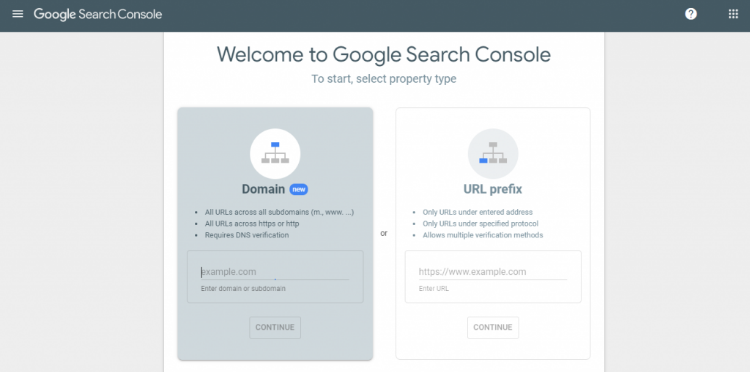Screen dimensions: 750x372
Task: Click 'Only URLs under entered address' bullet
Action: (x=477, y=212)
